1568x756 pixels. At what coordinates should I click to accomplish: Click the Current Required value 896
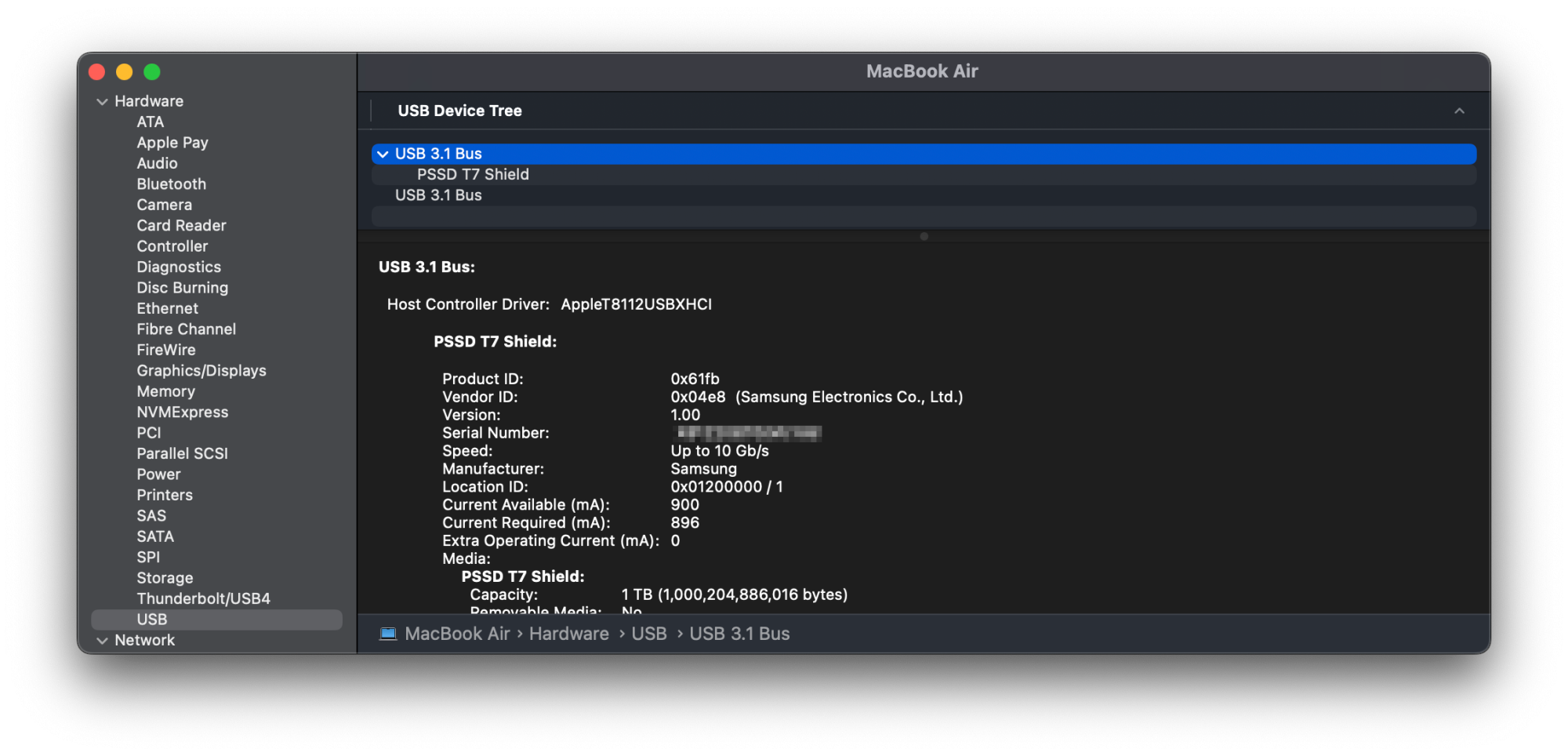(684, 523)
